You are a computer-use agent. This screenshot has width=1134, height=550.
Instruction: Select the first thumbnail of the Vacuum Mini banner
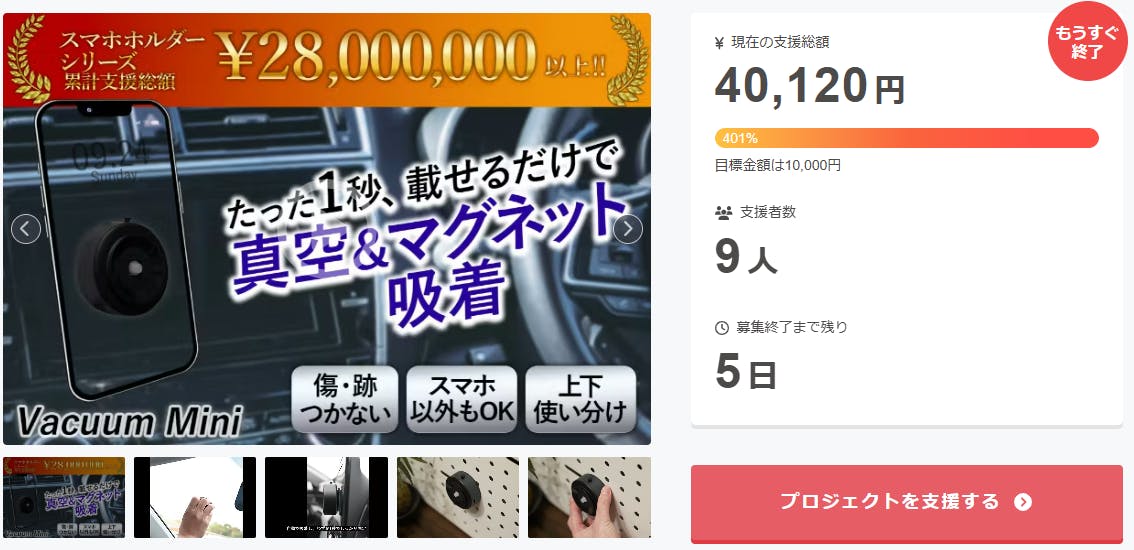[64, 497]
